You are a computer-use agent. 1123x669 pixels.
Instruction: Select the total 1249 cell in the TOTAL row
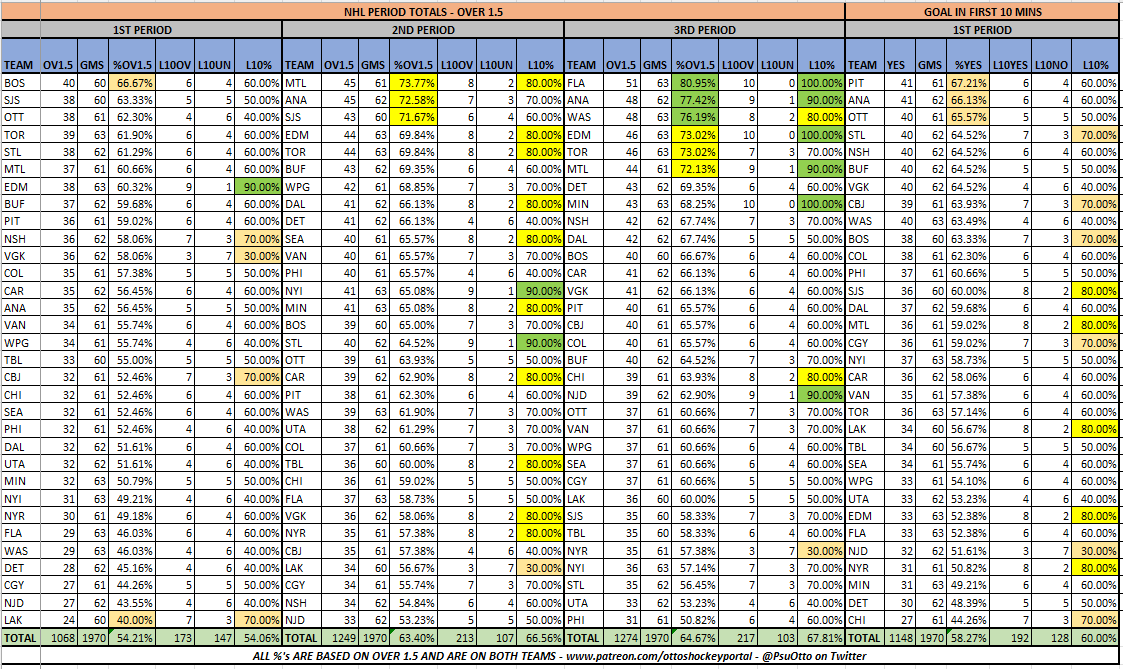(339, 637)
